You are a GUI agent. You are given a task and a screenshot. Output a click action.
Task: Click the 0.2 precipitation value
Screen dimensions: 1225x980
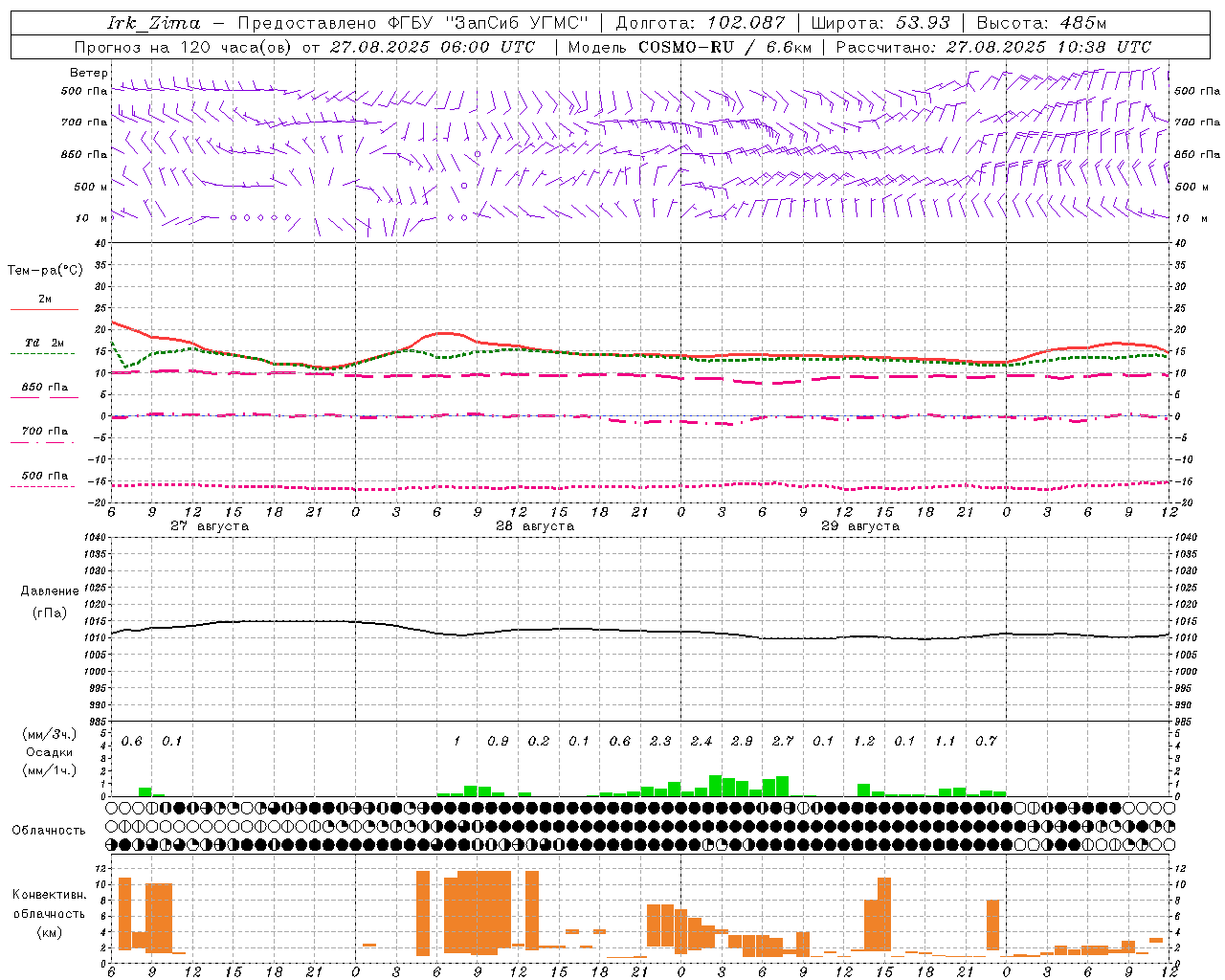coord(539,742)
